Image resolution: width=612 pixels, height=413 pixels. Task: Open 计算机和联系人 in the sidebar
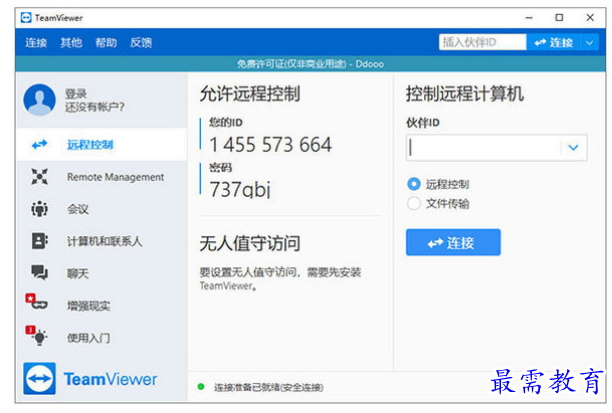pyautogui.click(x=102, y=241)
